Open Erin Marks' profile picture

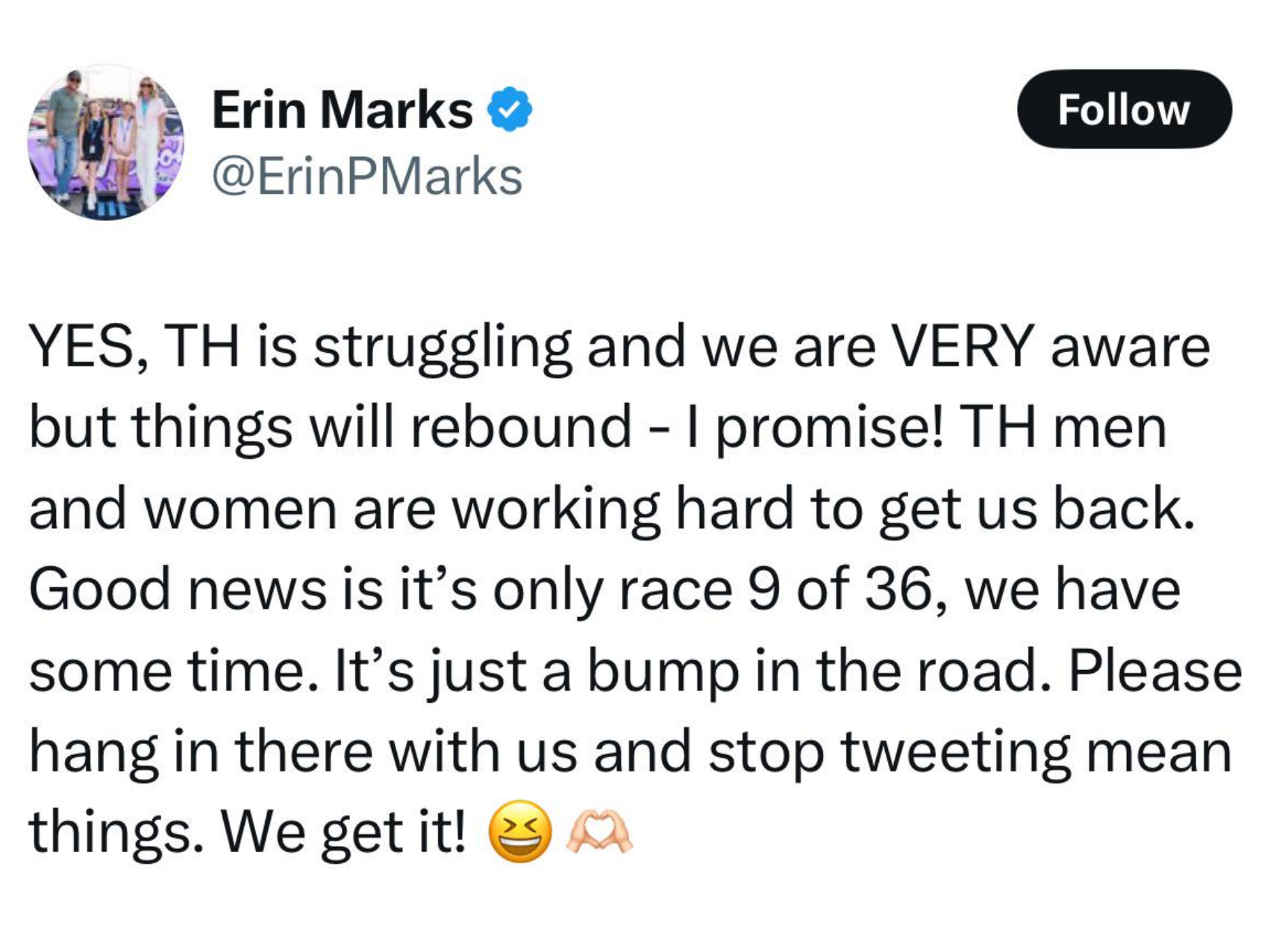(106, 142)
